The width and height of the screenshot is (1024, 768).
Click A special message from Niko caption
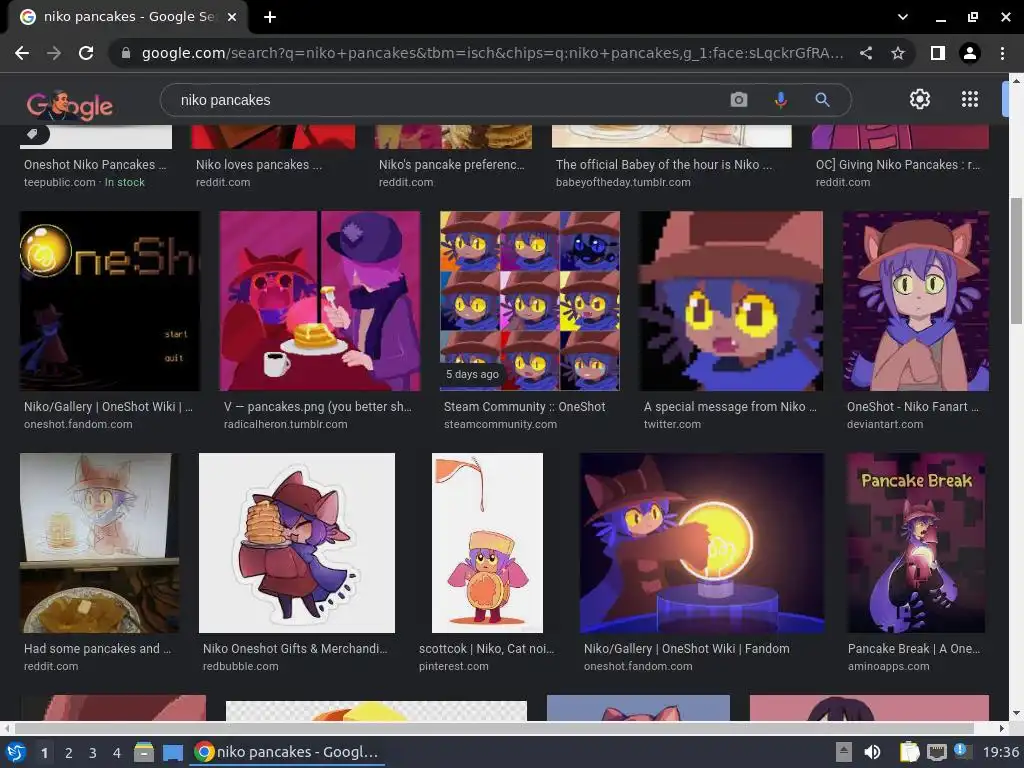coord(730,406)
